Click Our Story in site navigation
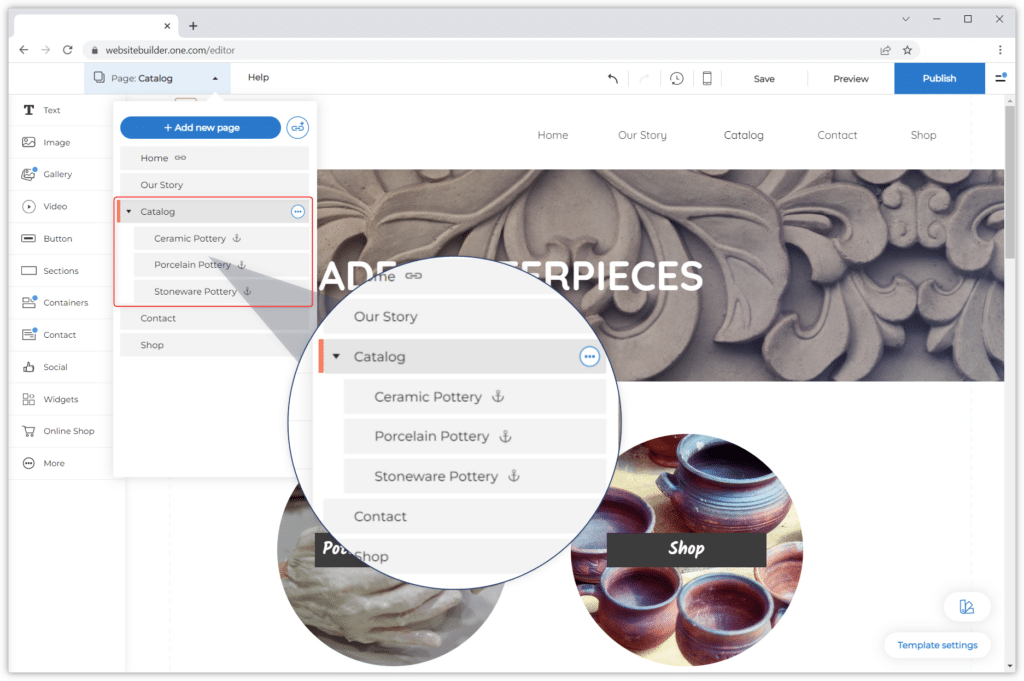 642,135
